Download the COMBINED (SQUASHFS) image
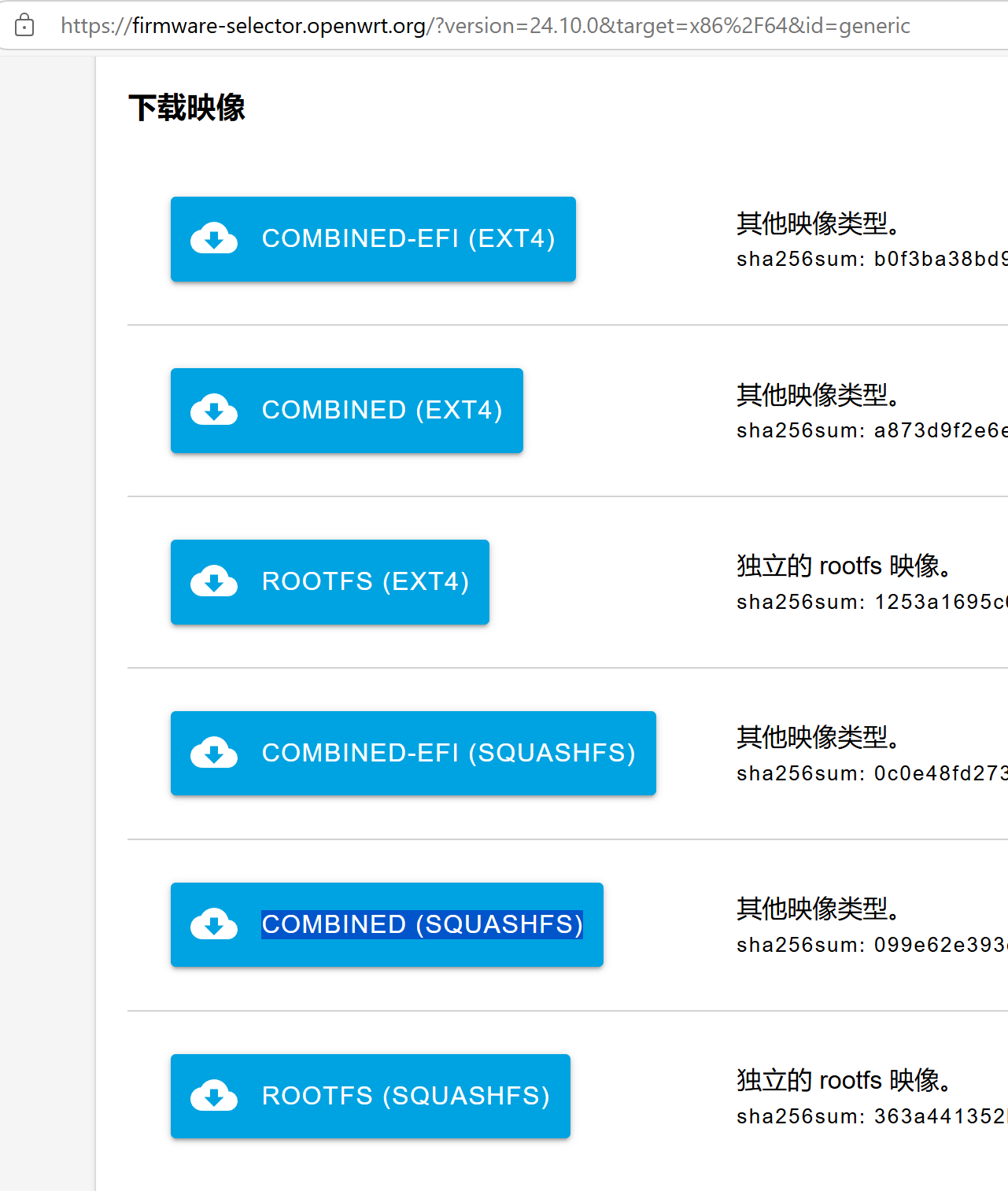Screen dimensions: 1008x1191 point(386,925)
